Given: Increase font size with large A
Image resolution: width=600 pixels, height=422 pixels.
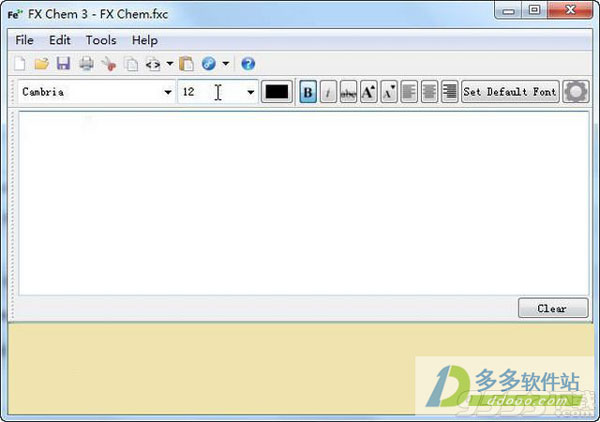Looking at the screenshot, I should pyautogui.click(x=368, y=92).
